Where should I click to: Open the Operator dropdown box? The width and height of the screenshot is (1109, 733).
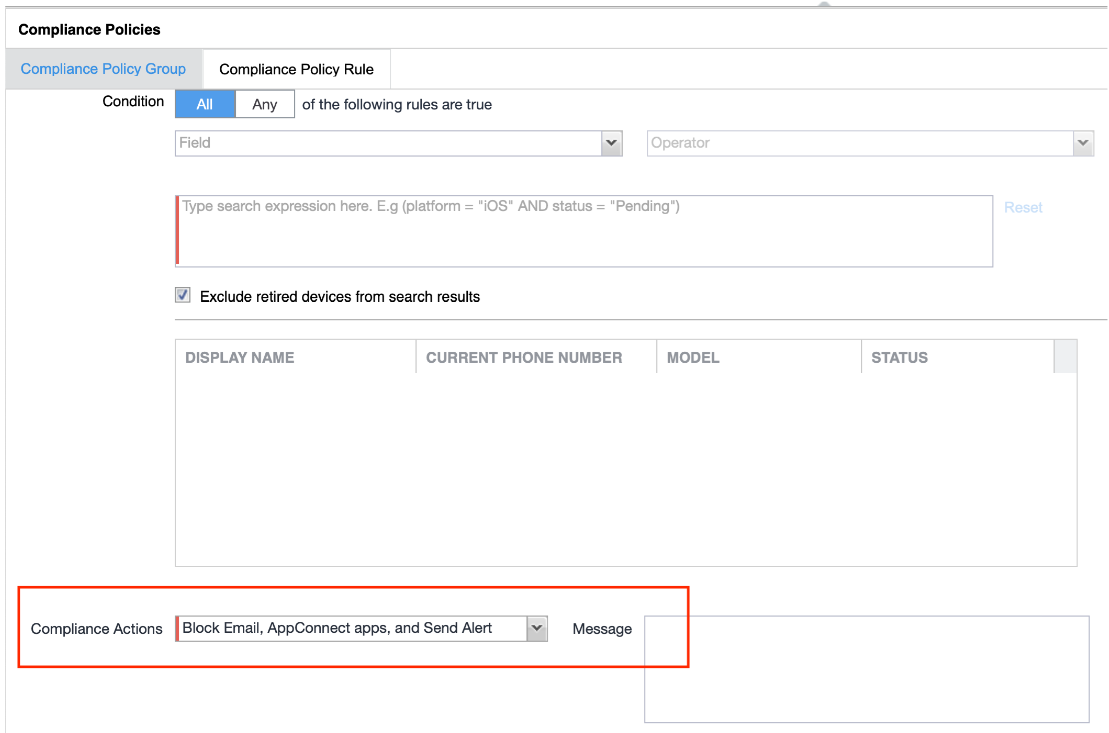pos(860,143)
